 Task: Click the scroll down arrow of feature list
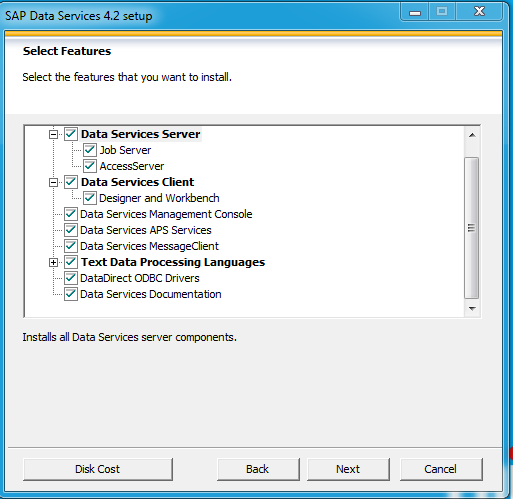coord(472,309)
